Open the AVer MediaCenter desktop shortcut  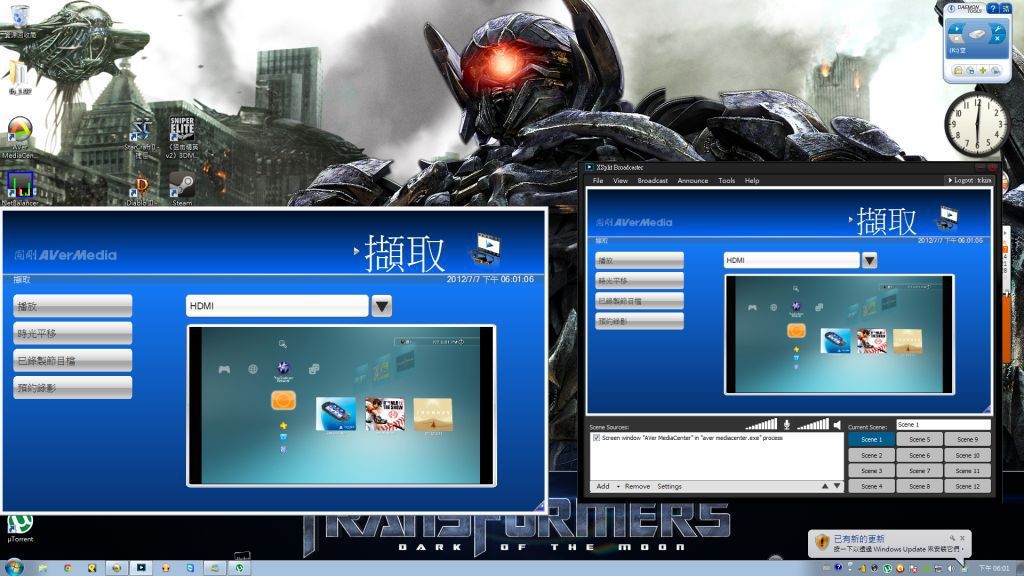tap(19, 137)
